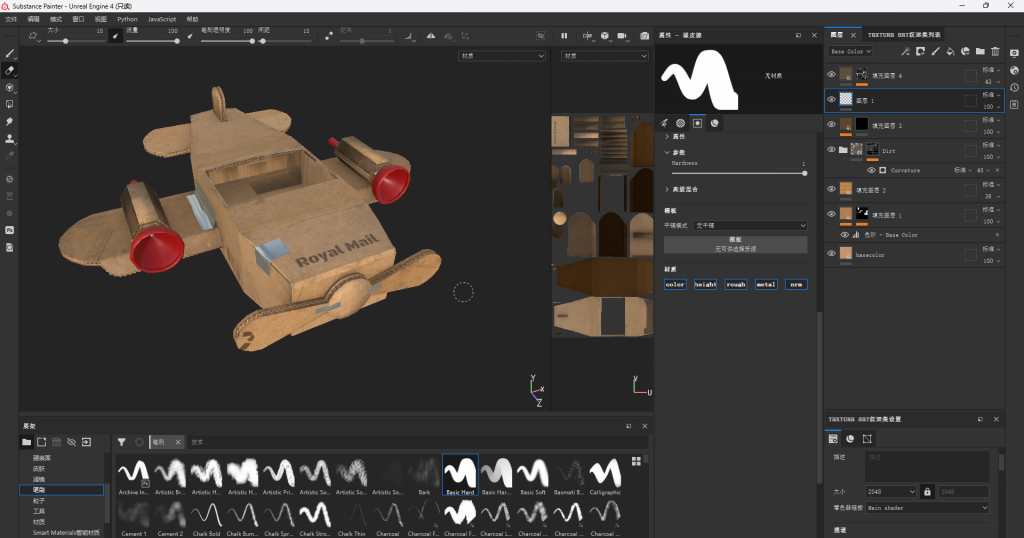The image size is (1024, 538).
Task: Open the Base Color channel dropdown
Action: [x=851, y=51]
